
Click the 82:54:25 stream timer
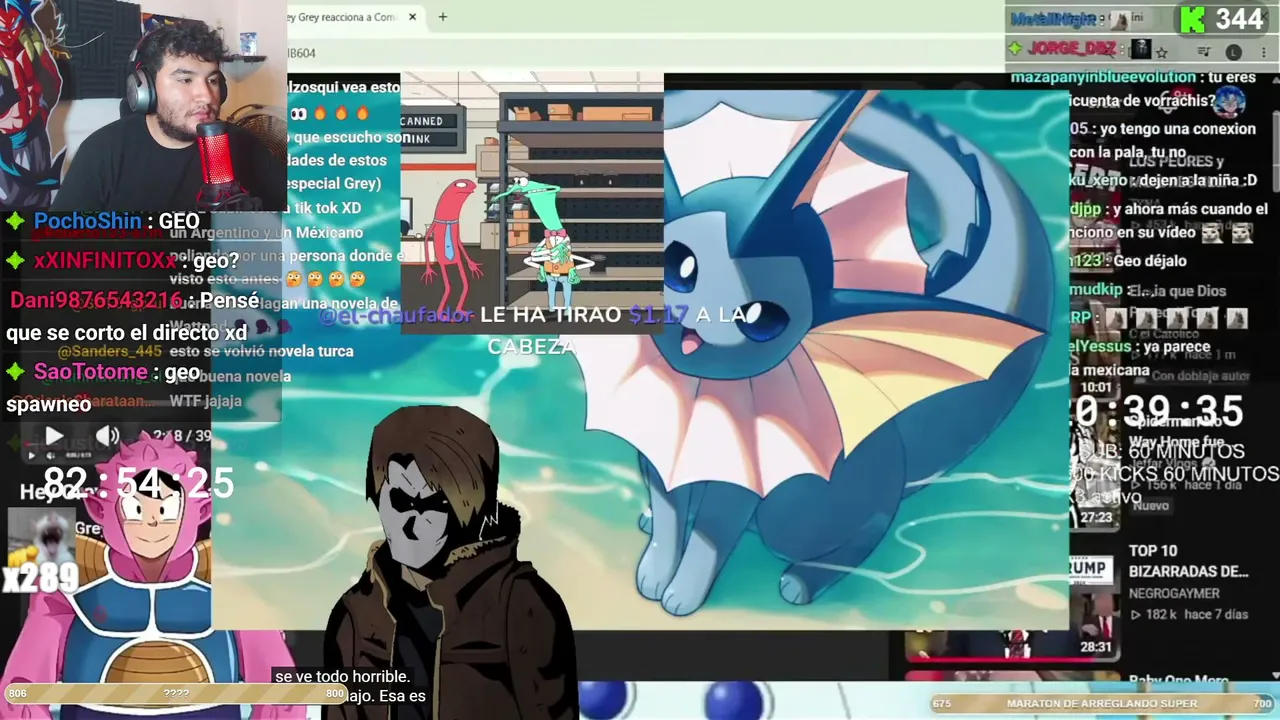click(x=138, y=484)
